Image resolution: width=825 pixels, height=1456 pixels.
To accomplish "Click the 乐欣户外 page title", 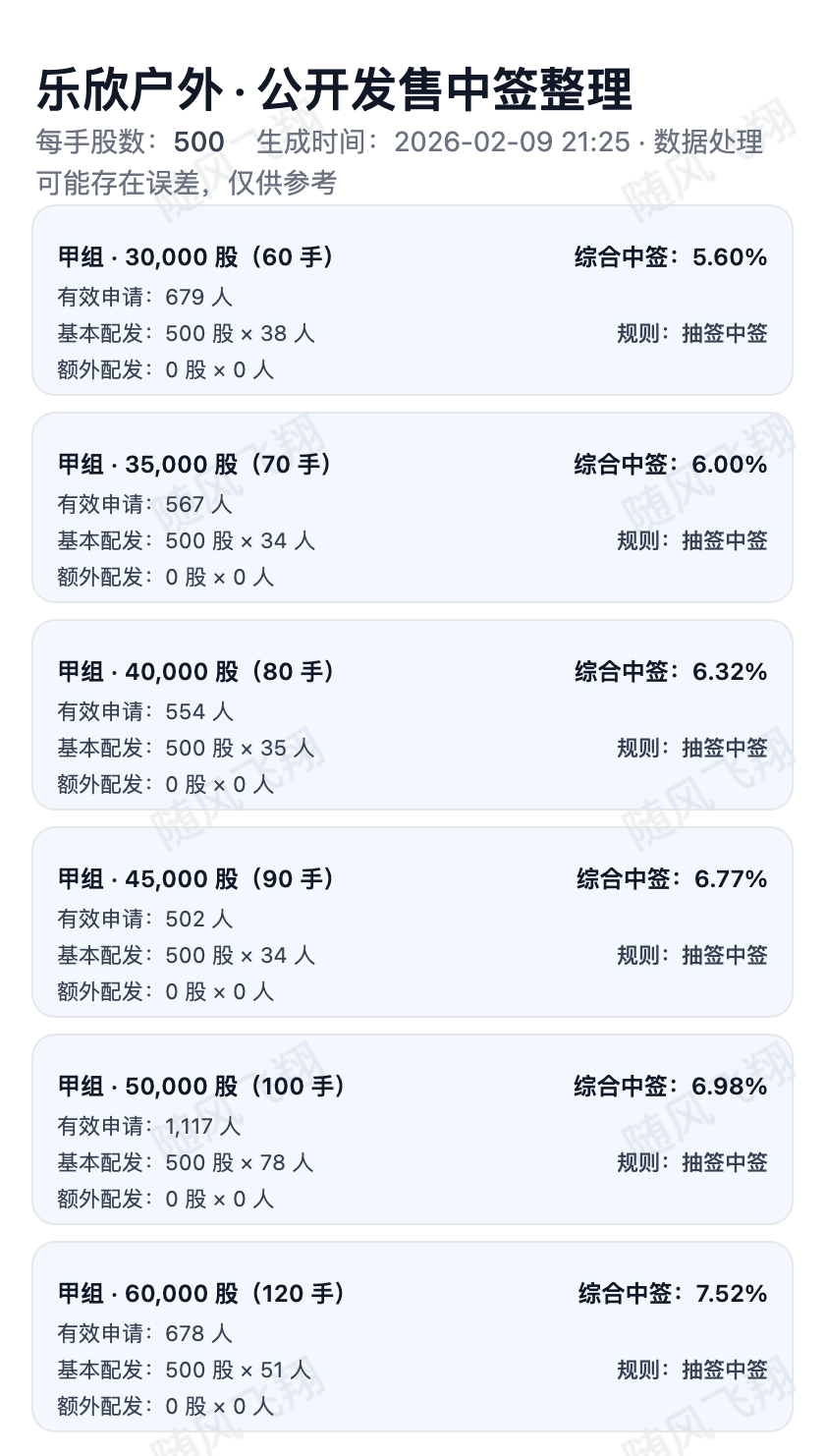I will tap(334, 90).
